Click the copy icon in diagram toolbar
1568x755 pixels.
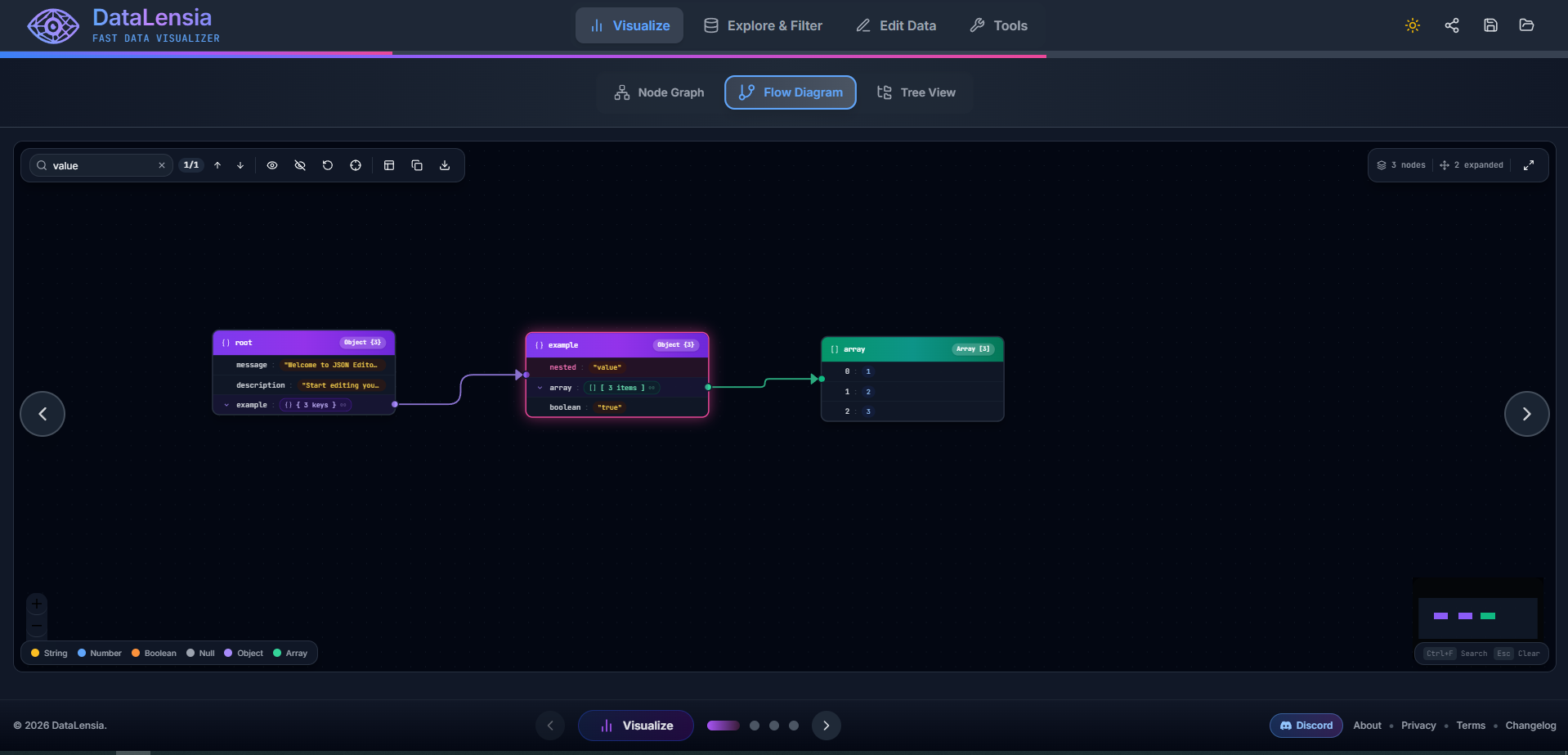417,165
